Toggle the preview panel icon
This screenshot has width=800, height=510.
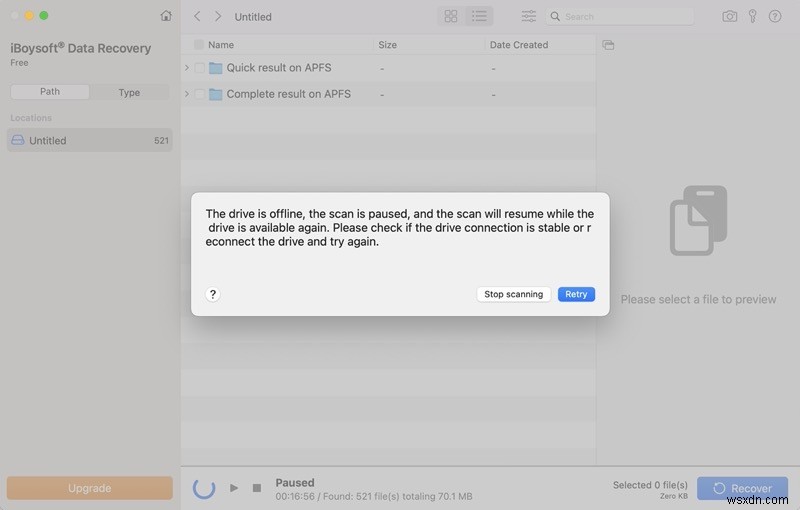608,45
